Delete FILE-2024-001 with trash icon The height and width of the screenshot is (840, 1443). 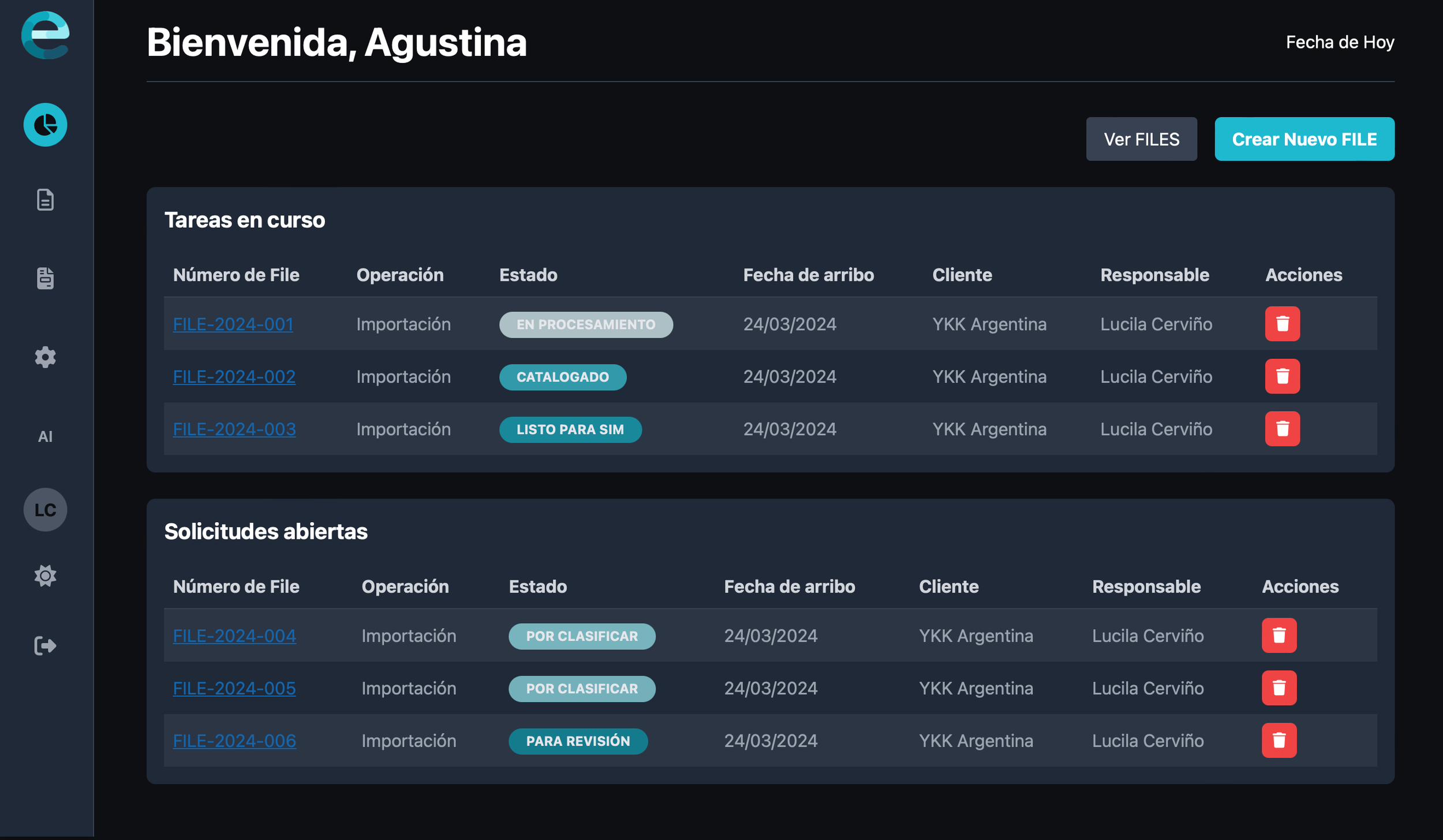[x=1282, y=324]
